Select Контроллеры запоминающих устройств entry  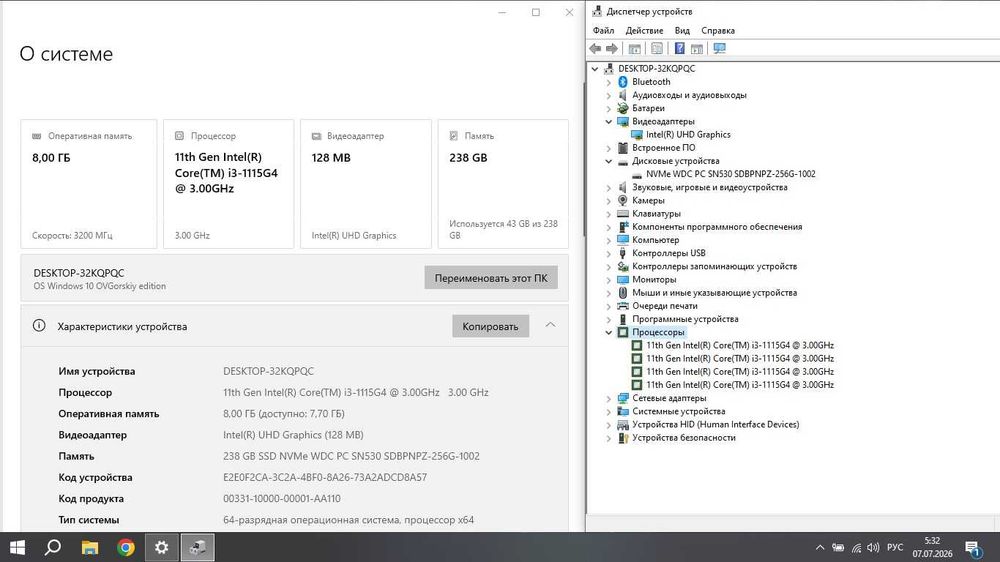click(714, 267)
